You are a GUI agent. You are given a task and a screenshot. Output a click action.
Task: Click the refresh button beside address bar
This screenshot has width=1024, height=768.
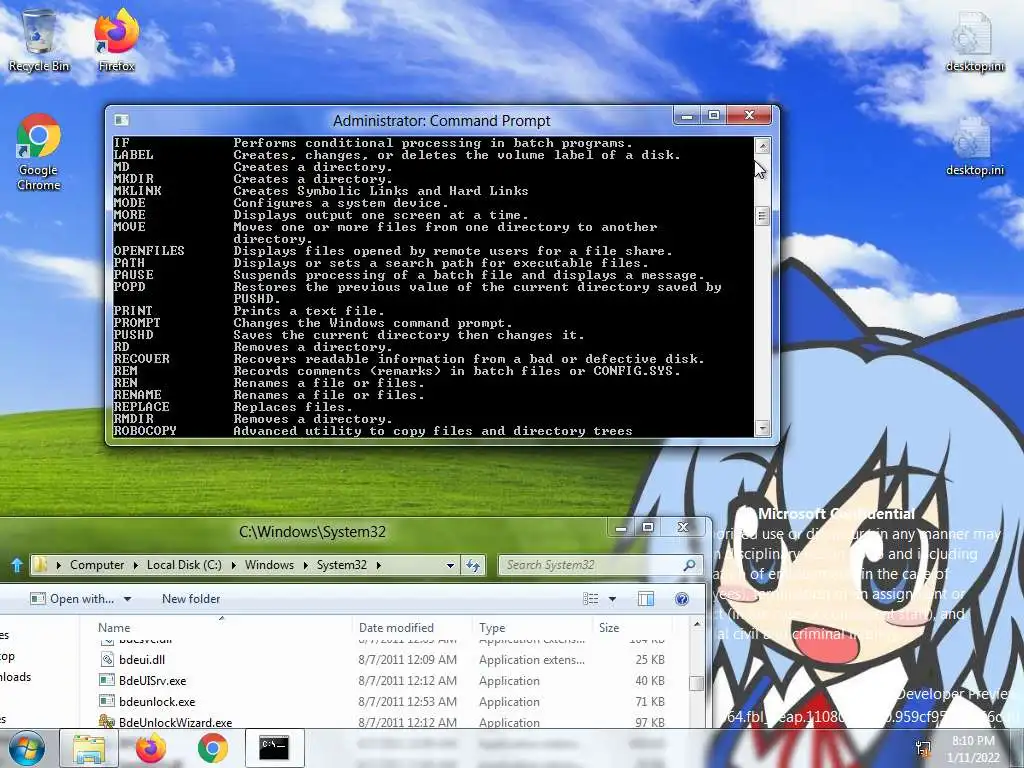[x=473, y=565]
